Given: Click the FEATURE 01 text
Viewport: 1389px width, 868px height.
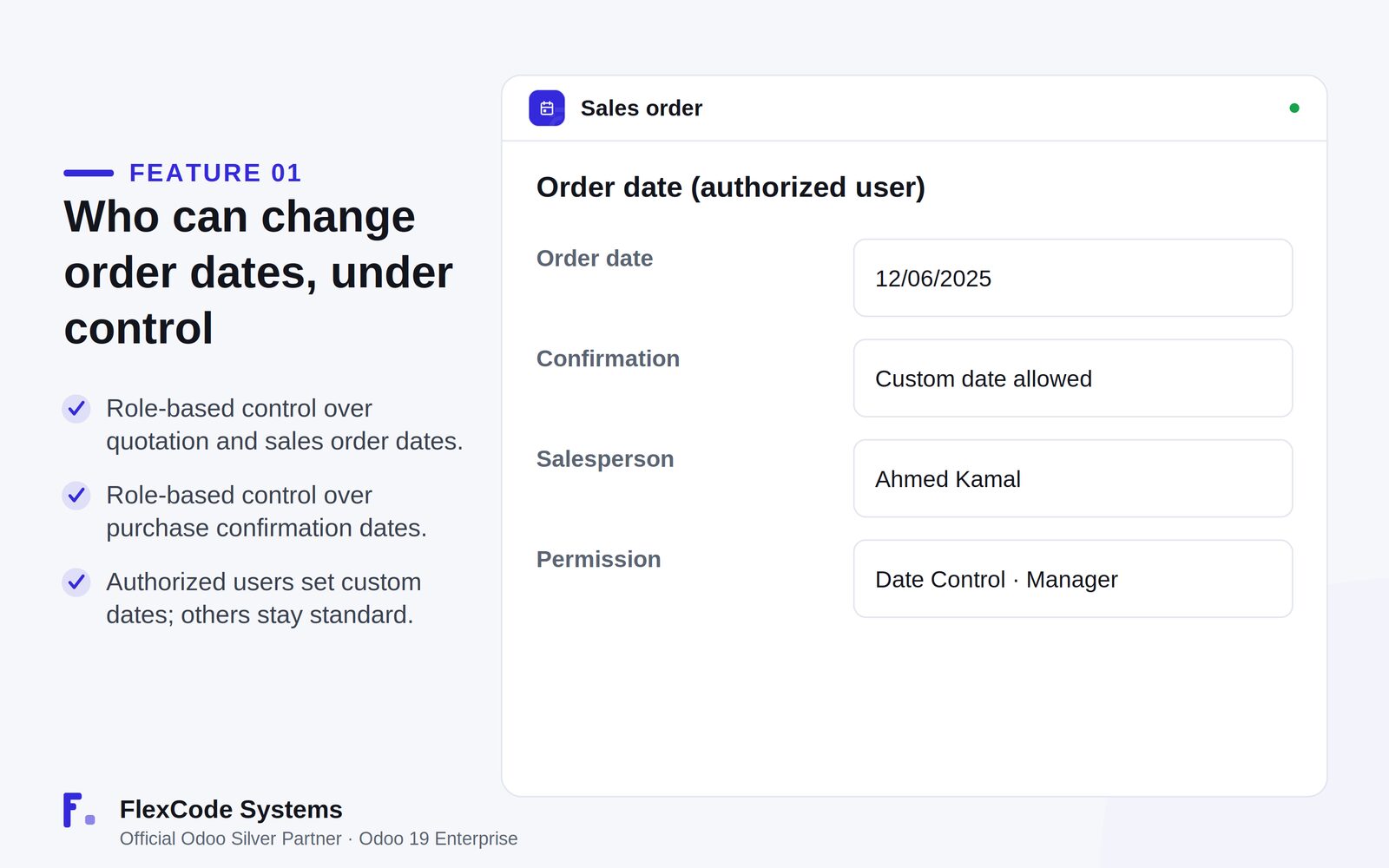Looking at the screenshot, I should coord(215,173).
